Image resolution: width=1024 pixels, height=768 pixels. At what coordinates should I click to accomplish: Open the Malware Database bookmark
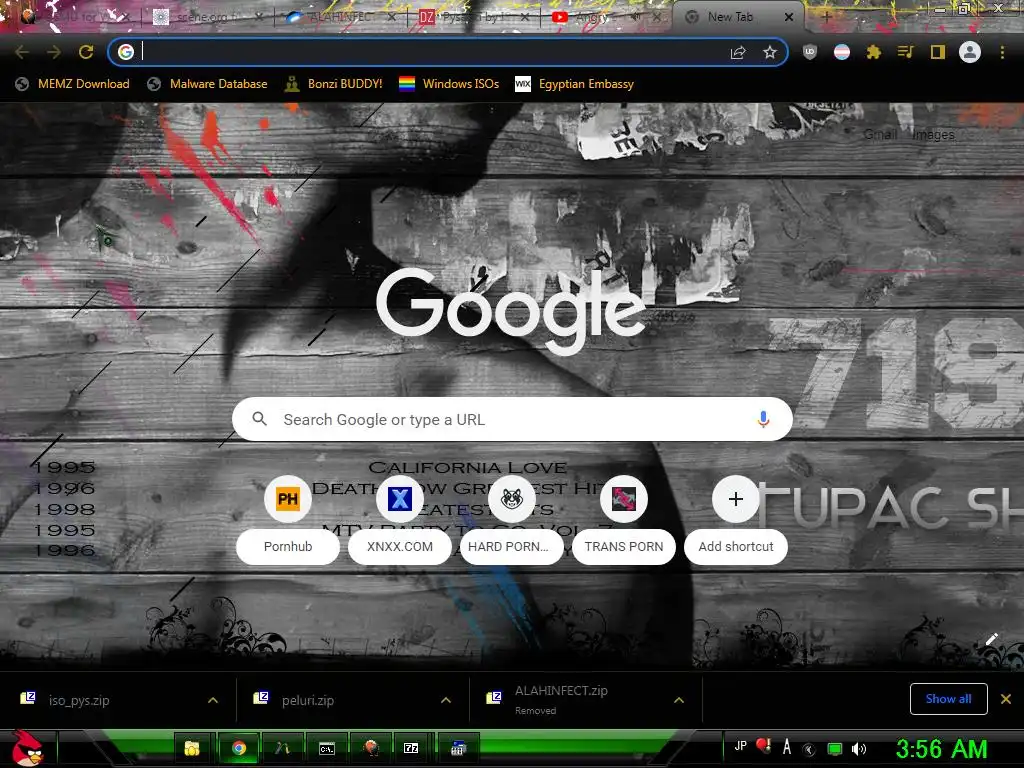coord(207,84)
